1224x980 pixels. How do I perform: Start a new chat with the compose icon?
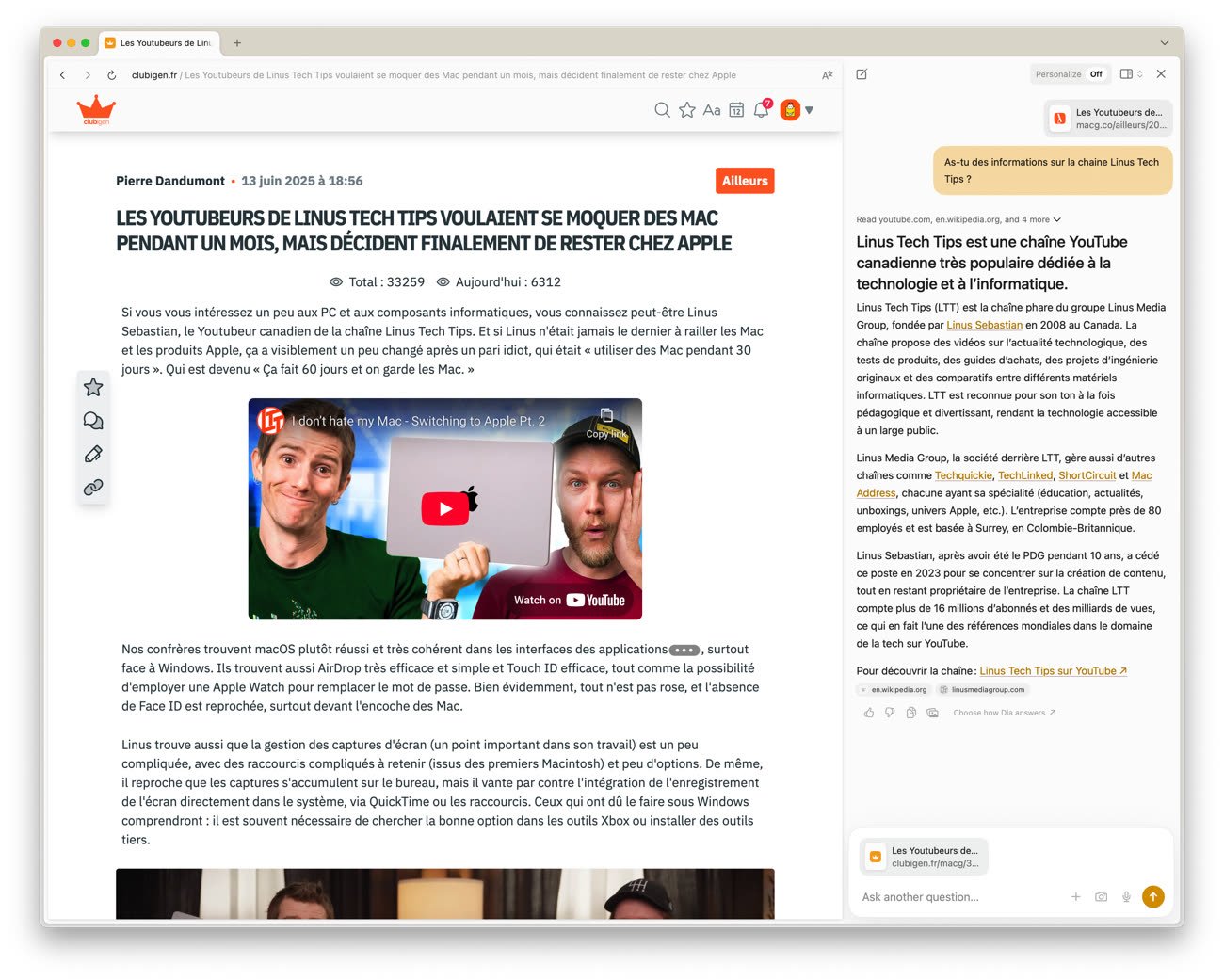[862, 74]
